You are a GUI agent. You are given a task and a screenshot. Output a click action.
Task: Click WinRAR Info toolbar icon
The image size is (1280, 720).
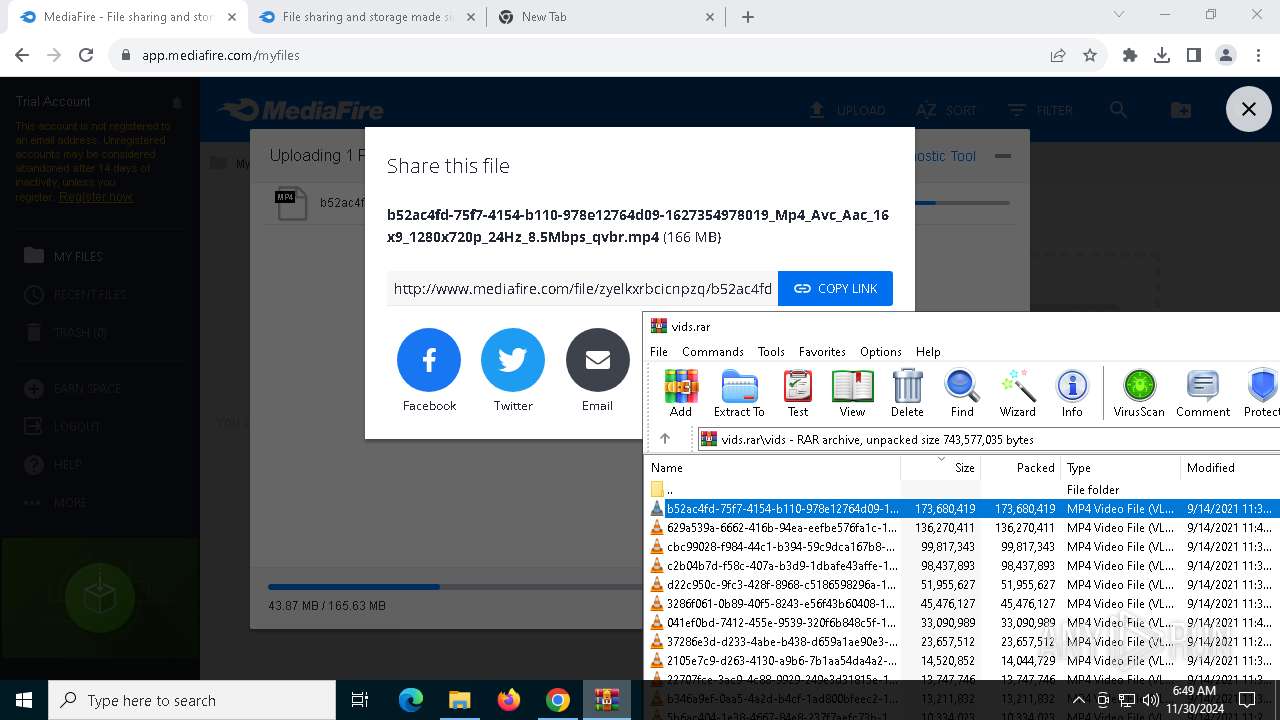[x=1072, y=393]
